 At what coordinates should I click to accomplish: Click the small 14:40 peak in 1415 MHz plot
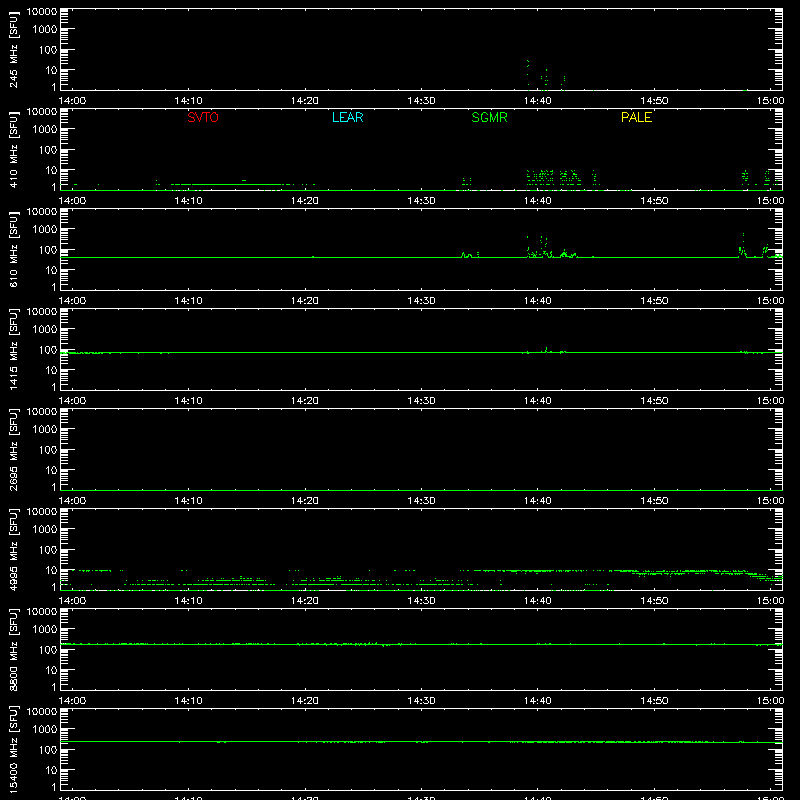[x=546, y=350]
